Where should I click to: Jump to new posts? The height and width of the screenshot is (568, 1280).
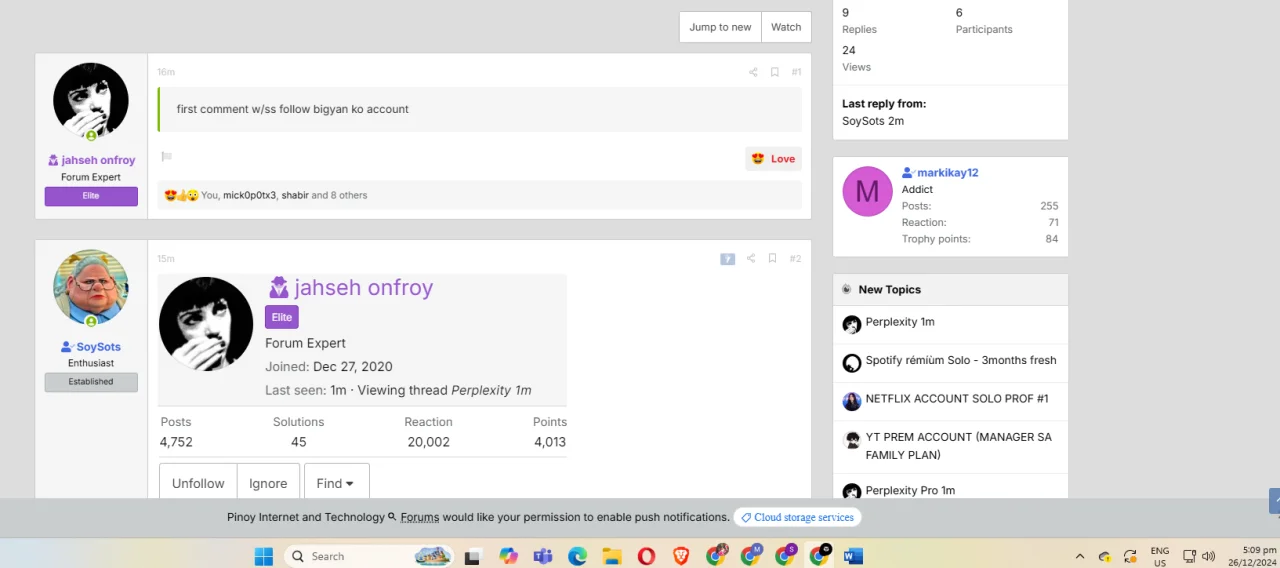pyautogui.click(x=720, y=27)
